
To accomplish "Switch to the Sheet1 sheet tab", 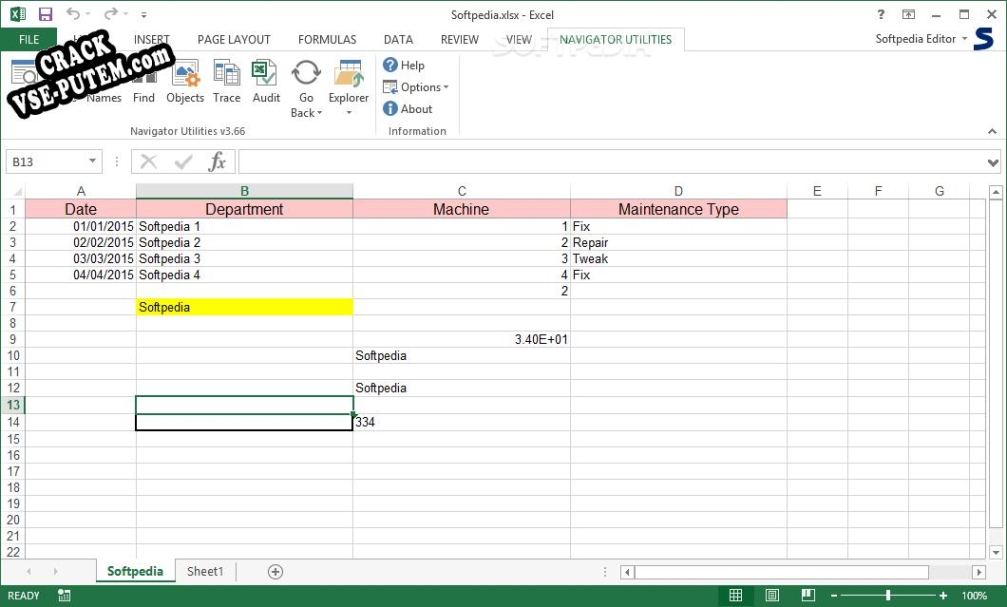I will point(205,571).
